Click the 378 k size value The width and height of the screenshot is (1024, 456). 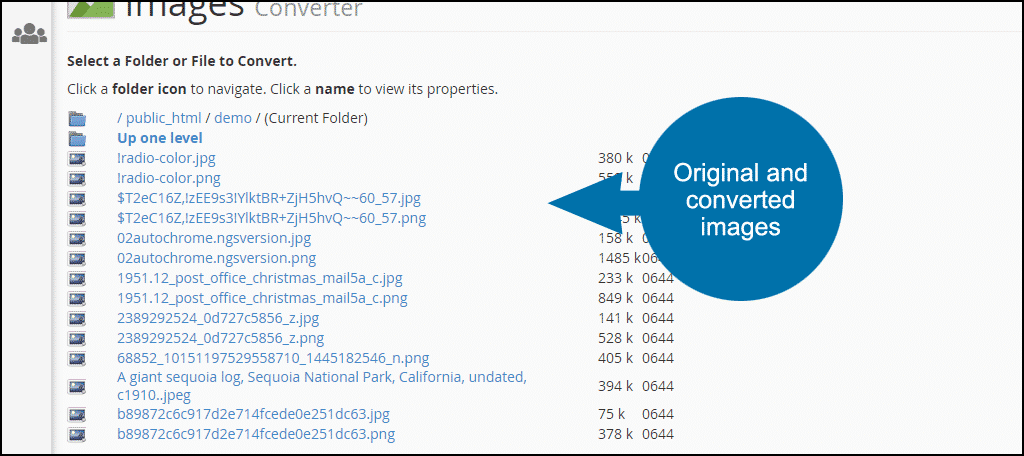point(616,434)
